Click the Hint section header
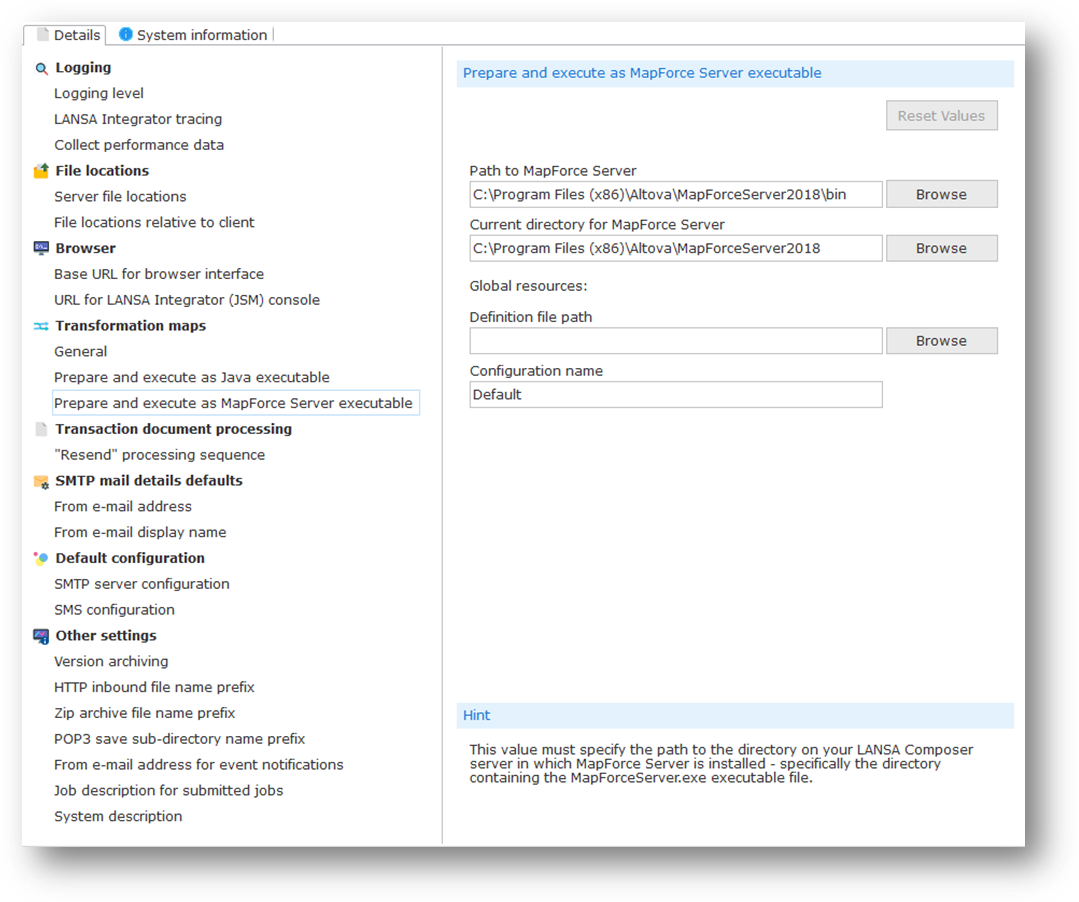 (x=735, y=716)
